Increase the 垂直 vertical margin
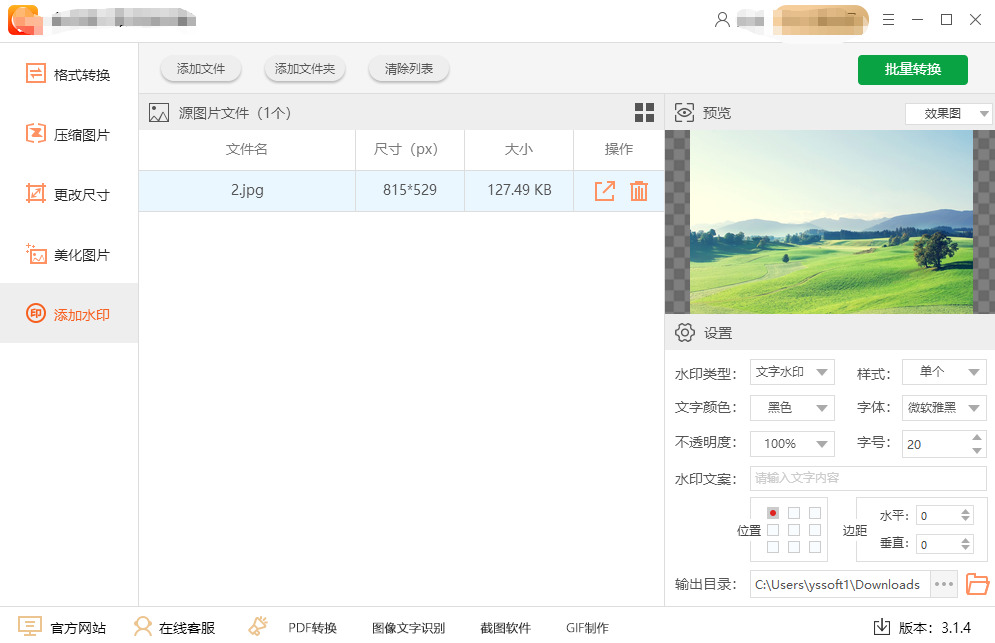 [965, 540]
